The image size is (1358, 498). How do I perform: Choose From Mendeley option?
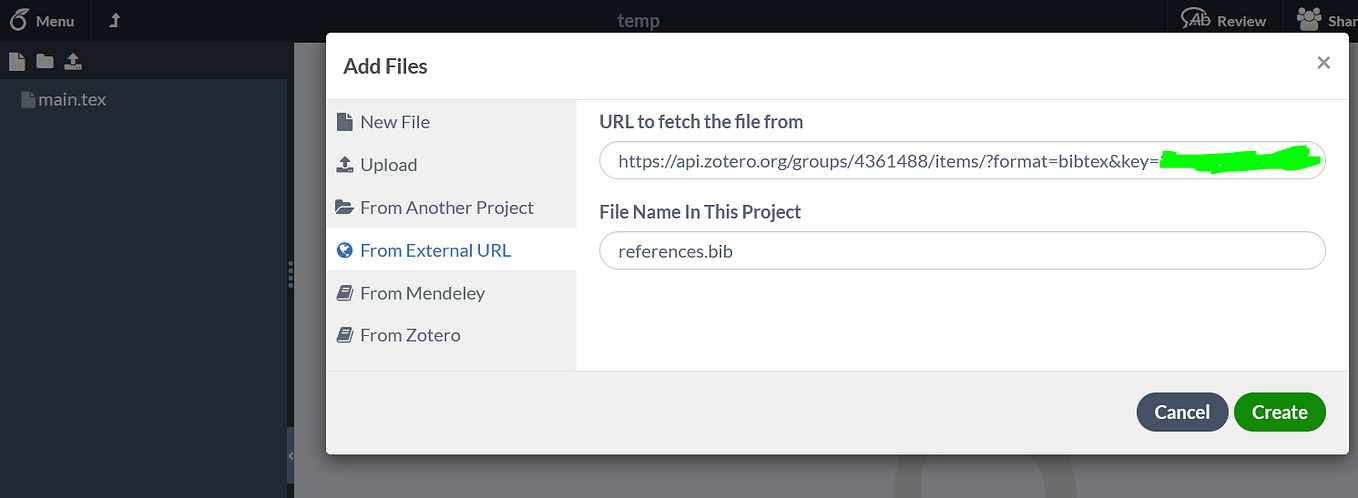pyautogui.click(x=422, y=293)
